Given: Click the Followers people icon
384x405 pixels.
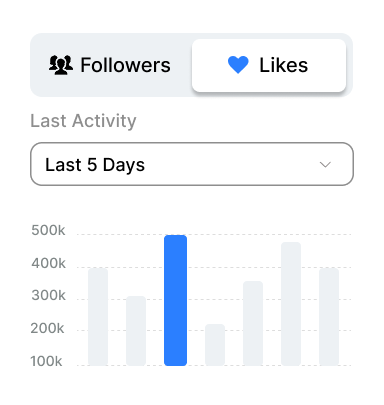Looking at the screenshot, I should (61, 65).
